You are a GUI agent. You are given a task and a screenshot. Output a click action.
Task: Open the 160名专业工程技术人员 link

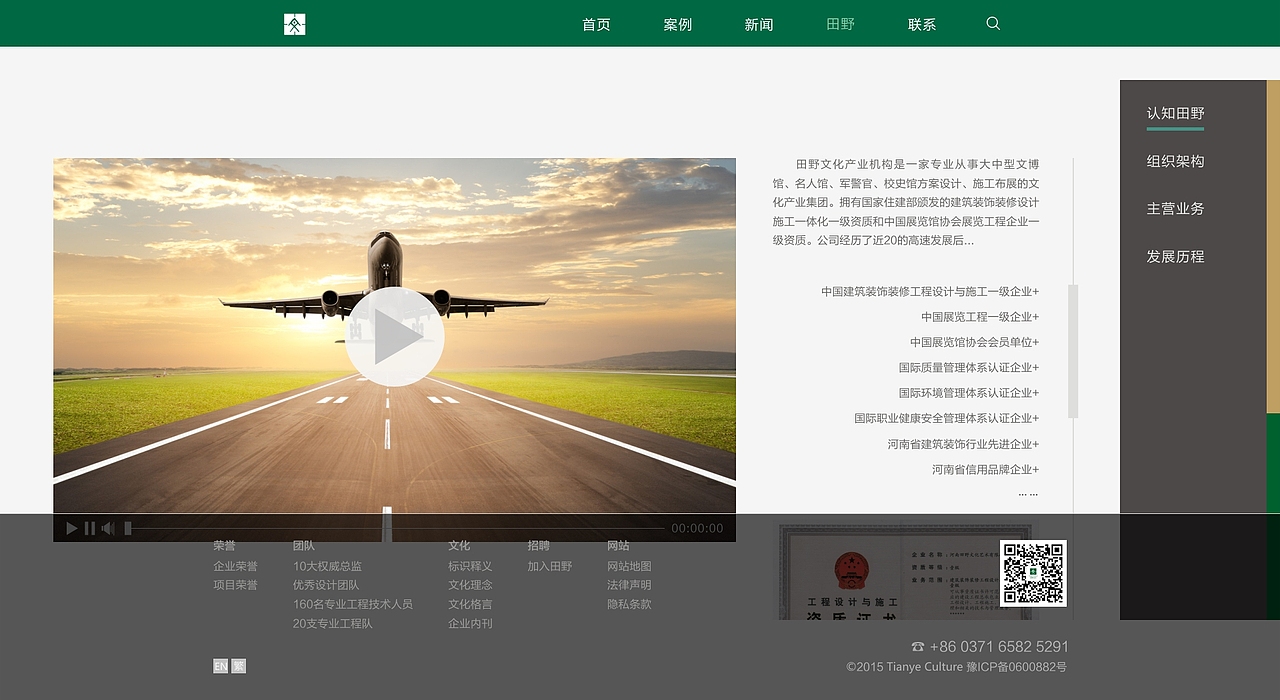(x=353, y=604)
